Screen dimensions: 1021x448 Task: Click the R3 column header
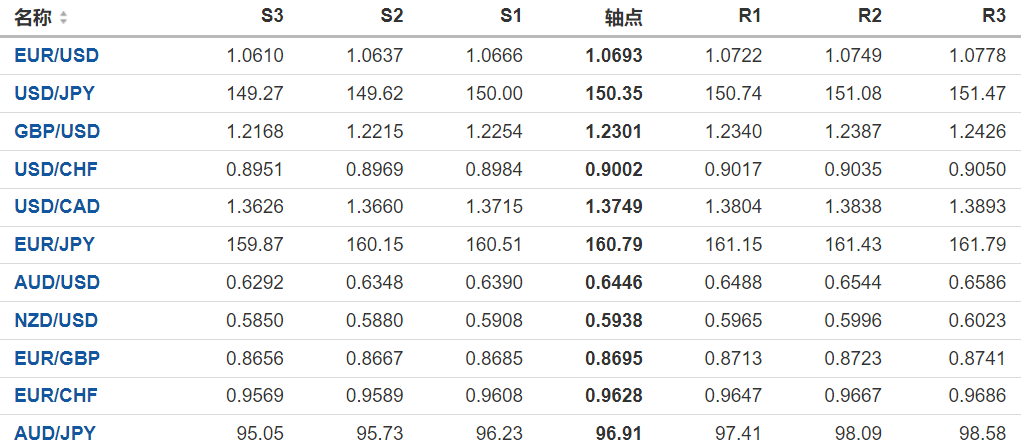993,17
